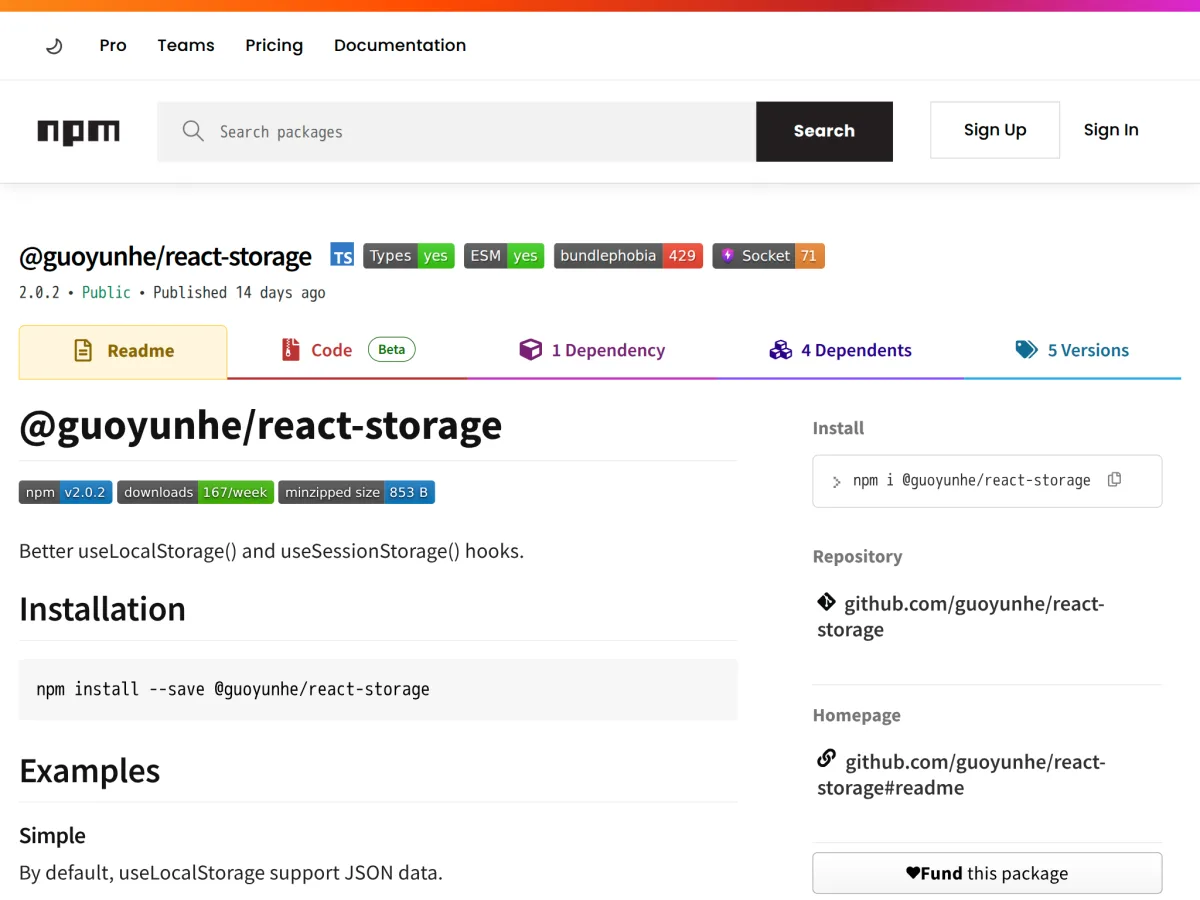Image resolution: width=1200 pixels, height=900 pixels.
Task: Click the Readme tab document icon
Action: click(83, 351)
